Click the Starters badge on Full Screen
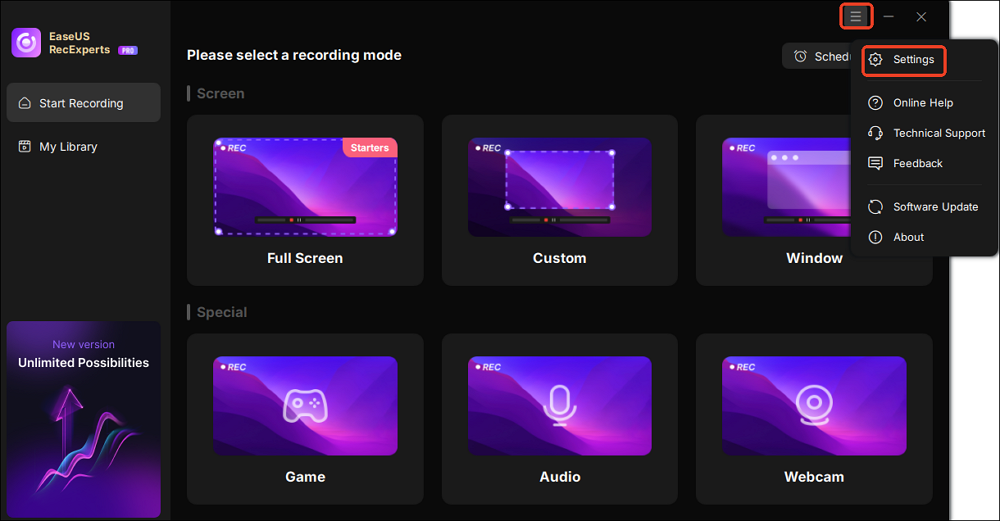 point(370,147)
